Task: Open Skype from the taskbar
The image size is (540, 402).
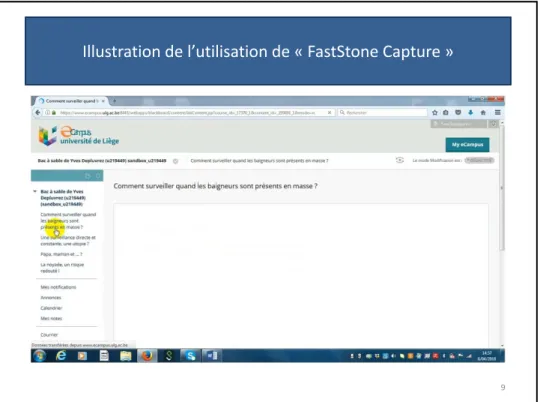Action: coord(190,355)
